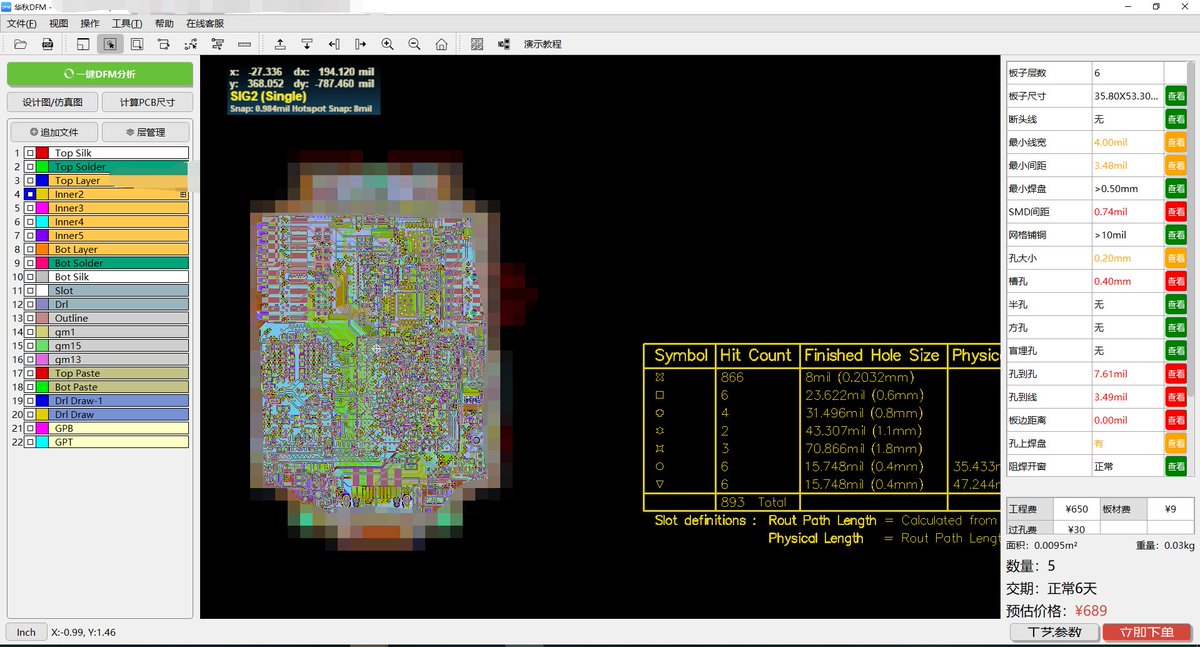
Task: Click the open file folder icon
Action: (x=20, y=44)
